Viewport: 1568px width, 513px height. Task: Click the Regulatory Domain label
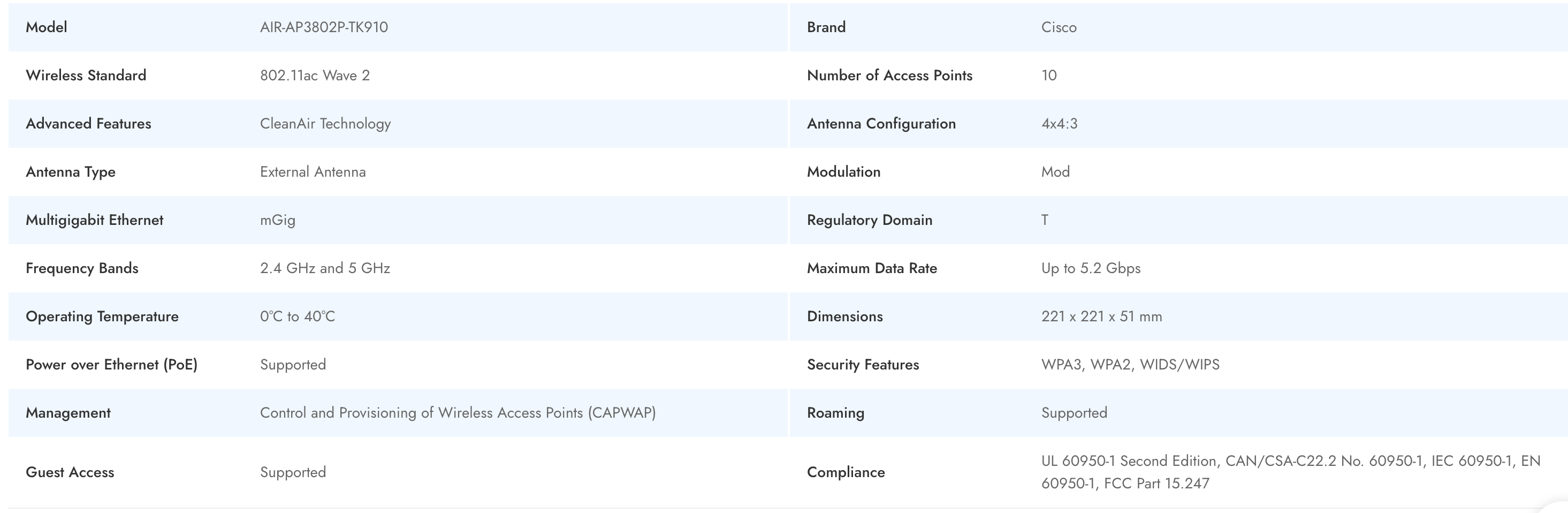click(x=869, y=220)
